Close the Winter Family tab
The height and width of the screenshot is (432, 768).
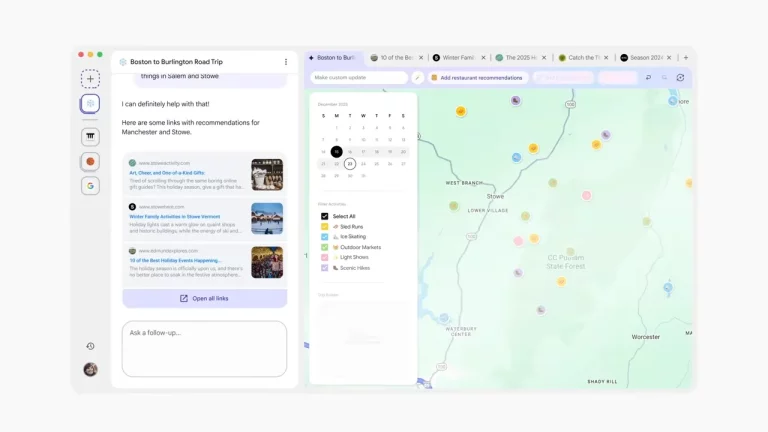(485, 58)
